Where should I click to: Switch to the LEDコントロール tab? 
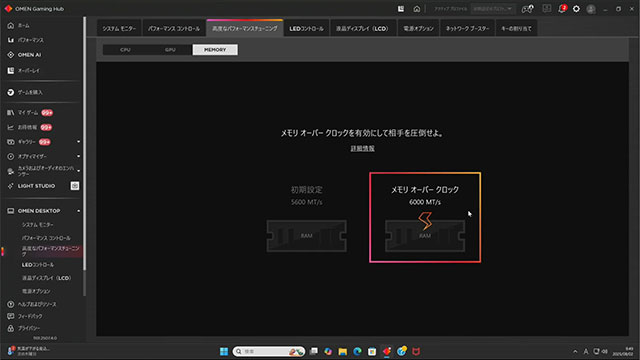pos(306,29)
